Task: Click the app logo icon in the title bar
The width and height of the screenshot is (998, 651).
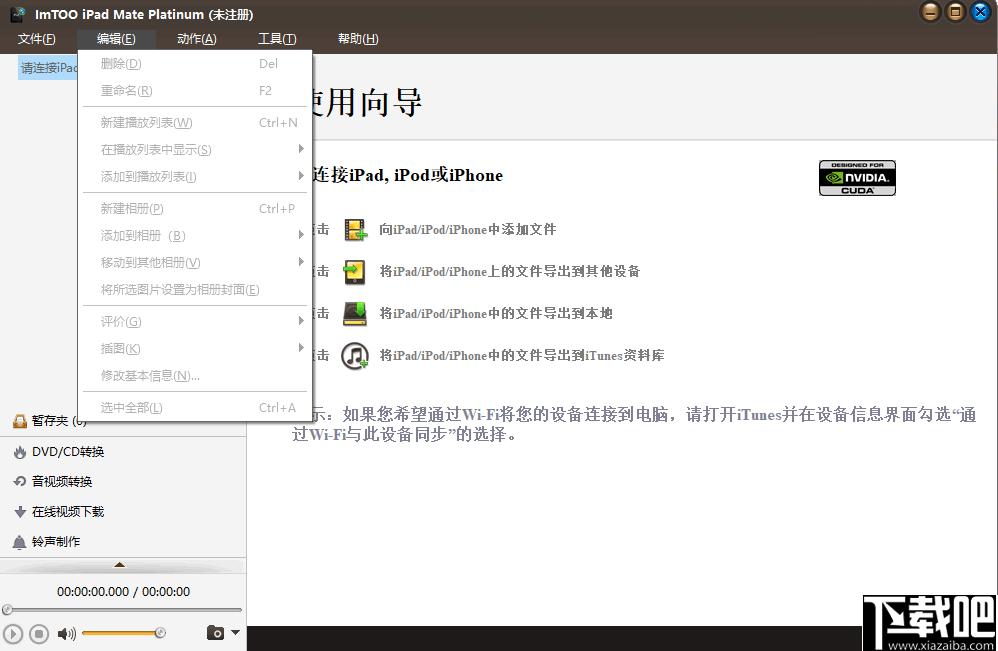Action: click(18, 14)
